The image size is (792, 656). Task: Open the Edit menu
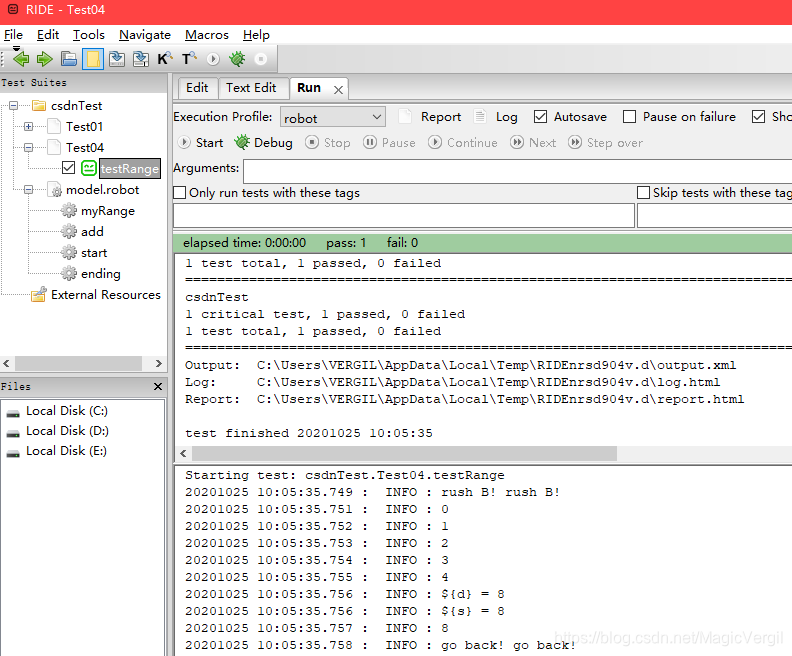[x=48, y=35]
